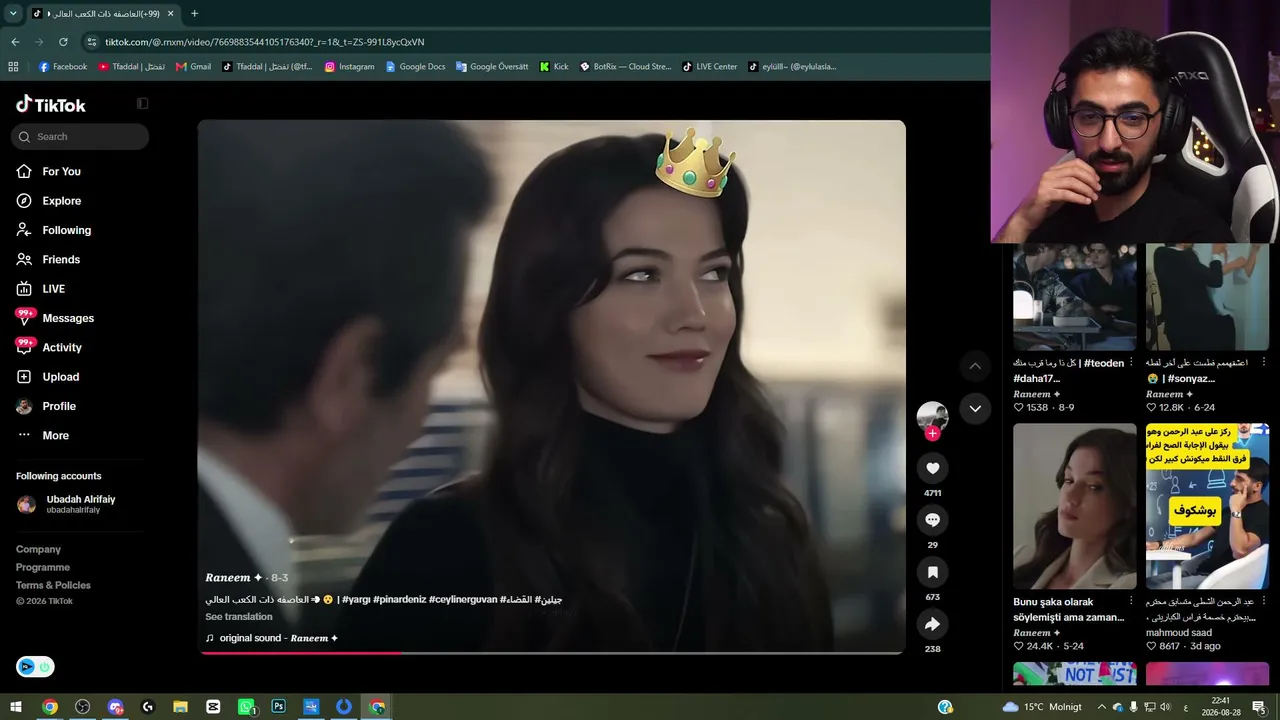Toggle the floating blue pill switch at bottom-left
The width and height of the screenshot is (1280, 720).
click(x=35, y=667)
